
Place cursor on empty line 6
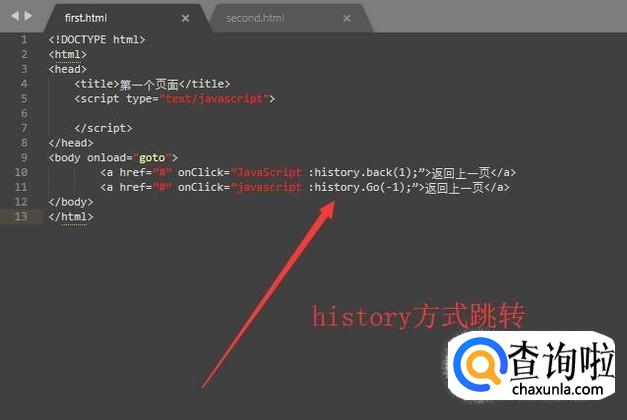tap(160, 113)
